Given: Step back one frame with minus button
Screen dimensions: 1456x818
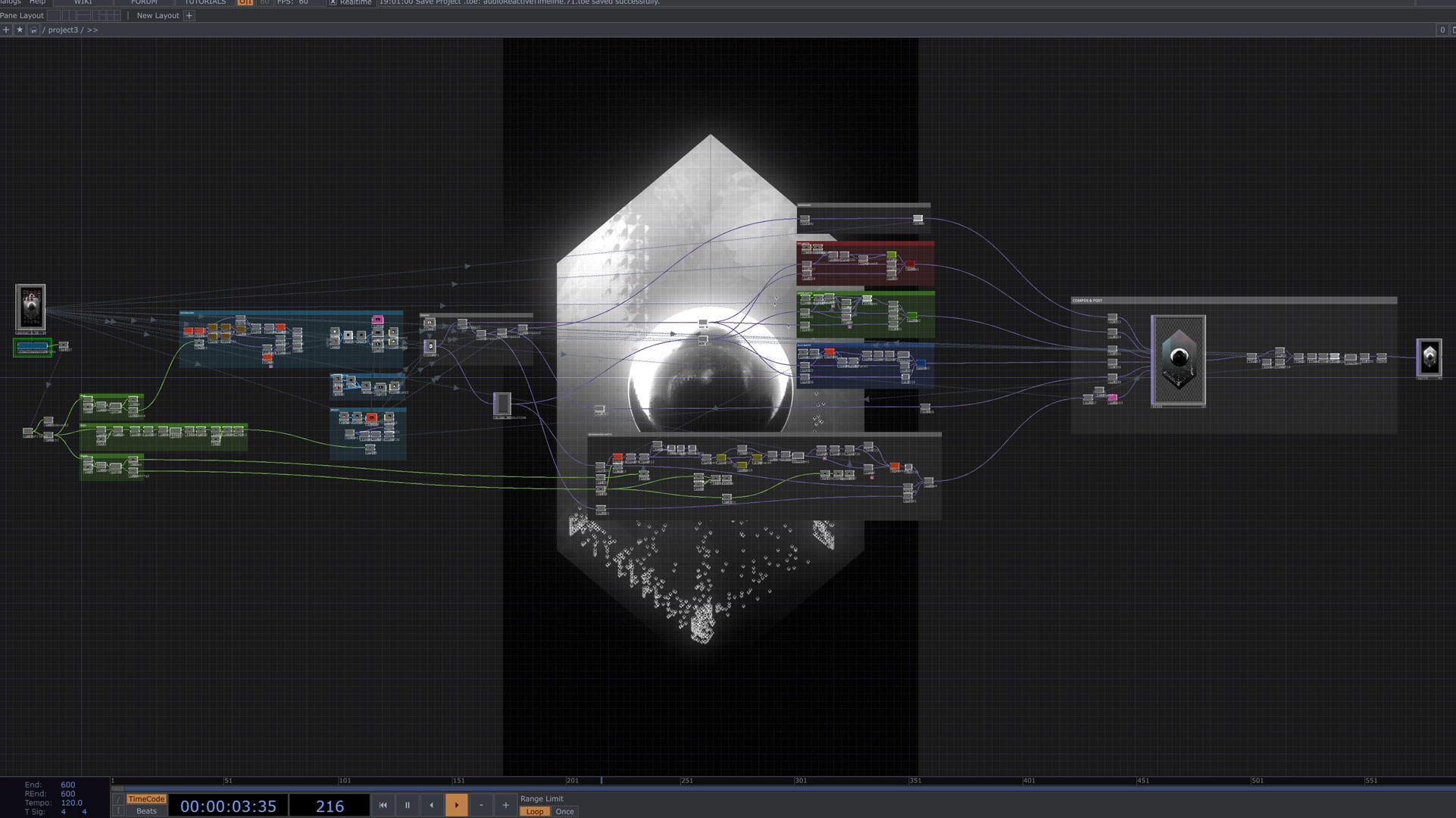Looking at the screenshot, I should 481,805.
